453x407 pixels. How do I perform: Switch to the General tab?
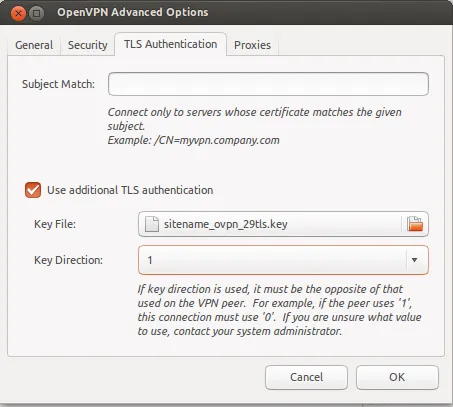coord(34,45)
